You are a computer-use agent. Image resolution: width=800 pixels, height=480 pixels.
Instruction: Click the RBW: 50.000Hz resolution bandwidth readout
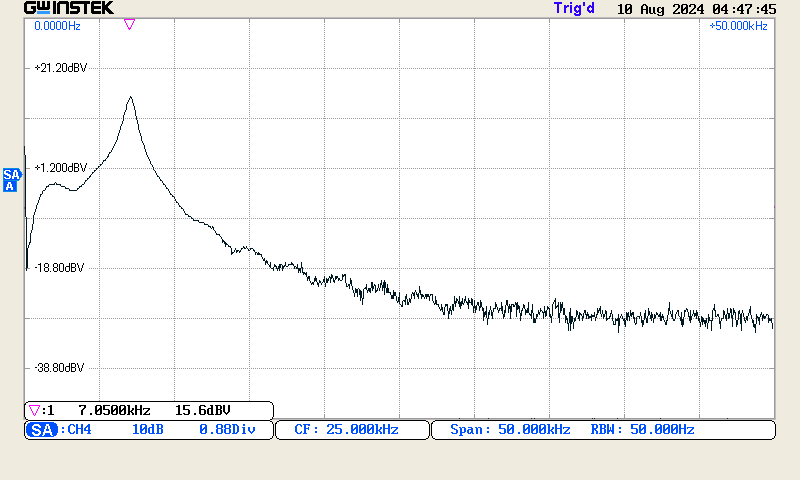point(642,430)
